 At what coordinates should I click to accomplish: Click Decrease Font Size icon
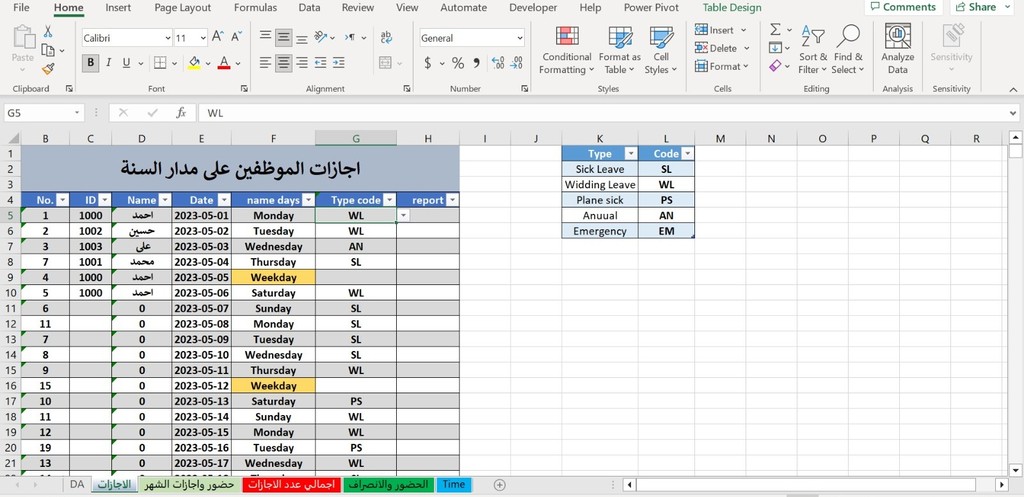[x=236, y=38]
